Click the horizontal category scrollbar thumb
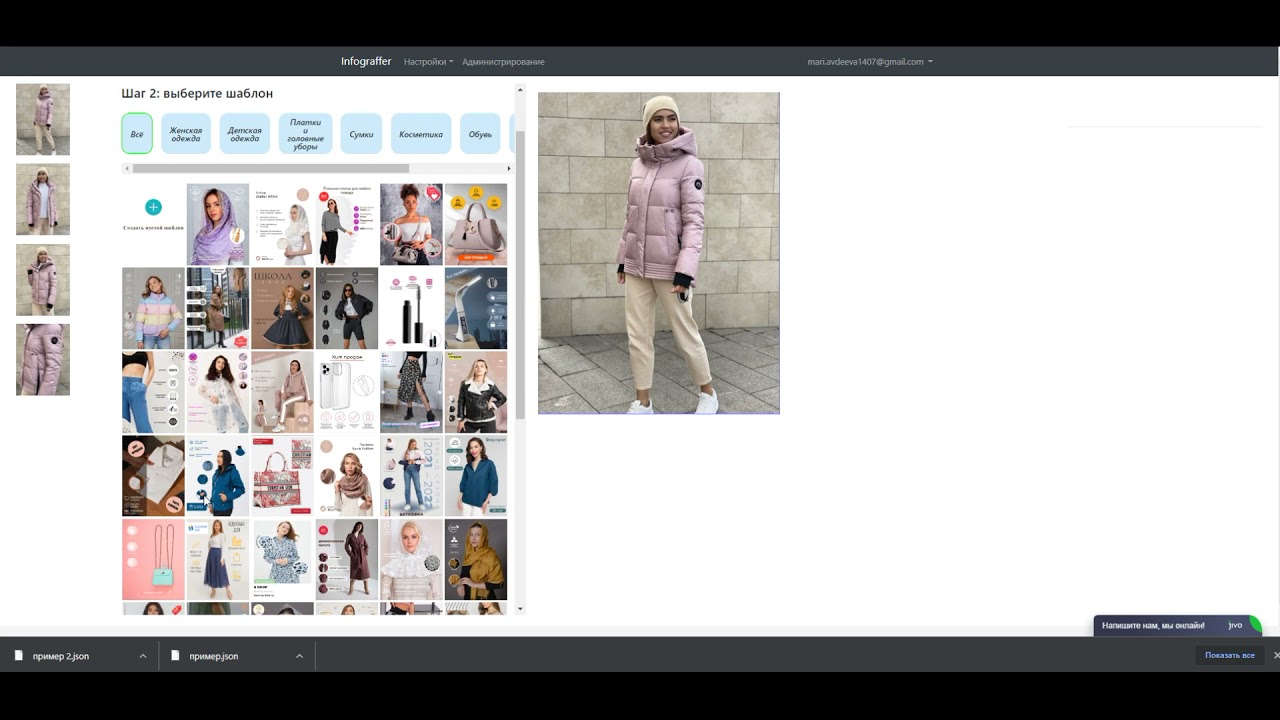This screenshot has width=1280, height=720. pos(271,168)
